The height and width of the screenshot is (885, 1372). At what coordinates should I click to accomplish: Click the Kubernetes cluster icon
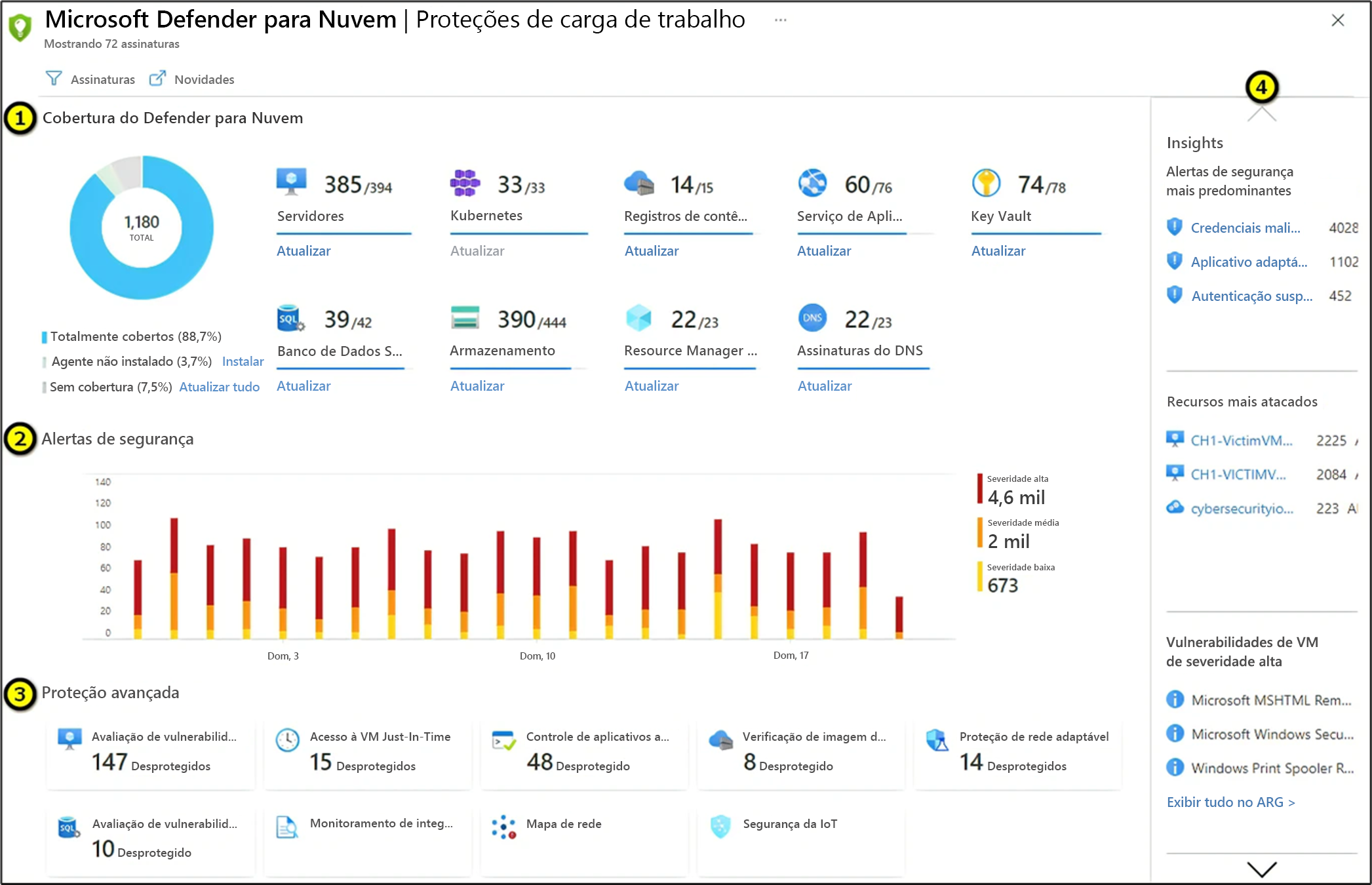465,183
